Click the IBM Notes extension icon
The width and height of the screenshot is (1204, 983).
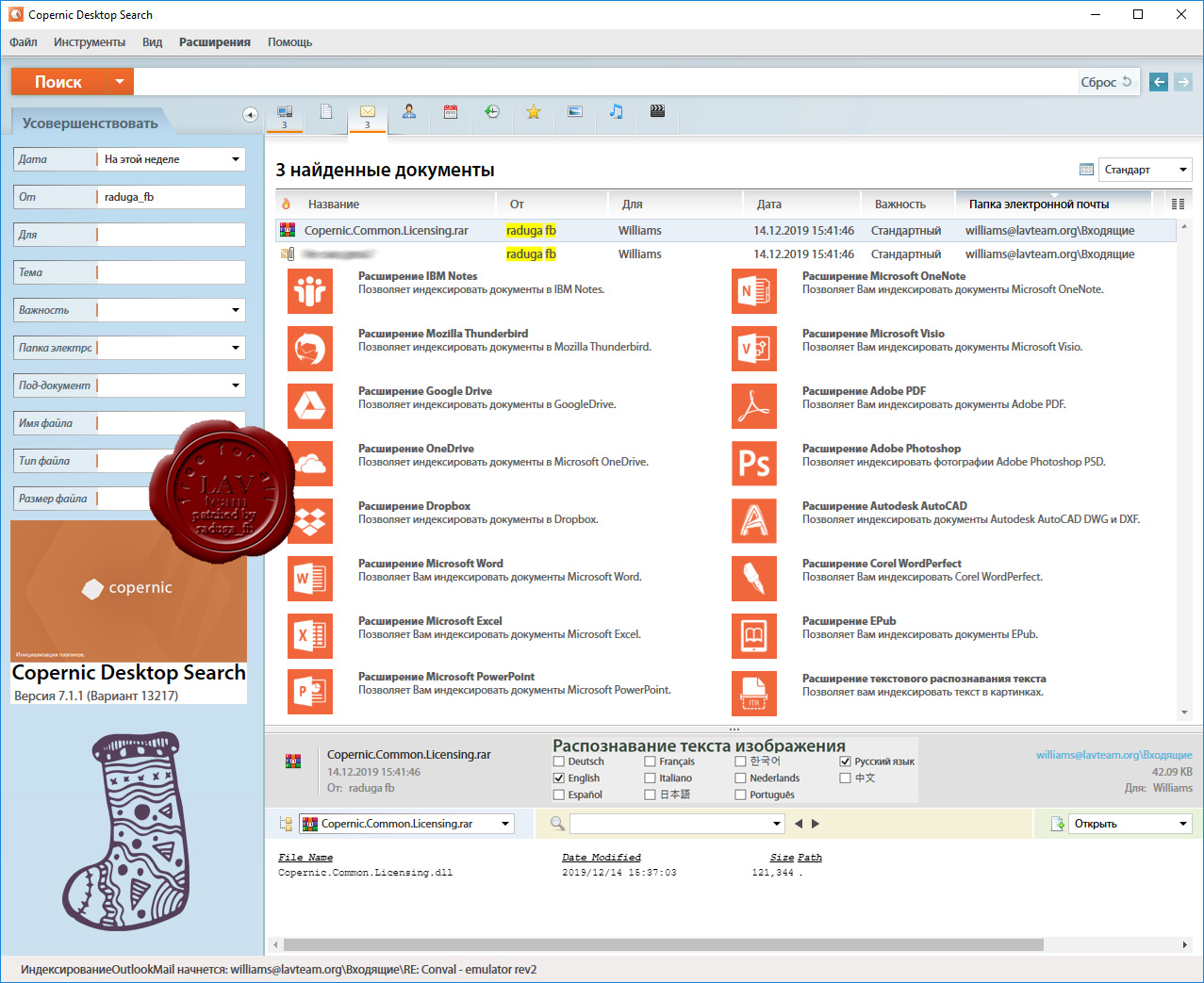pos(310,291)
